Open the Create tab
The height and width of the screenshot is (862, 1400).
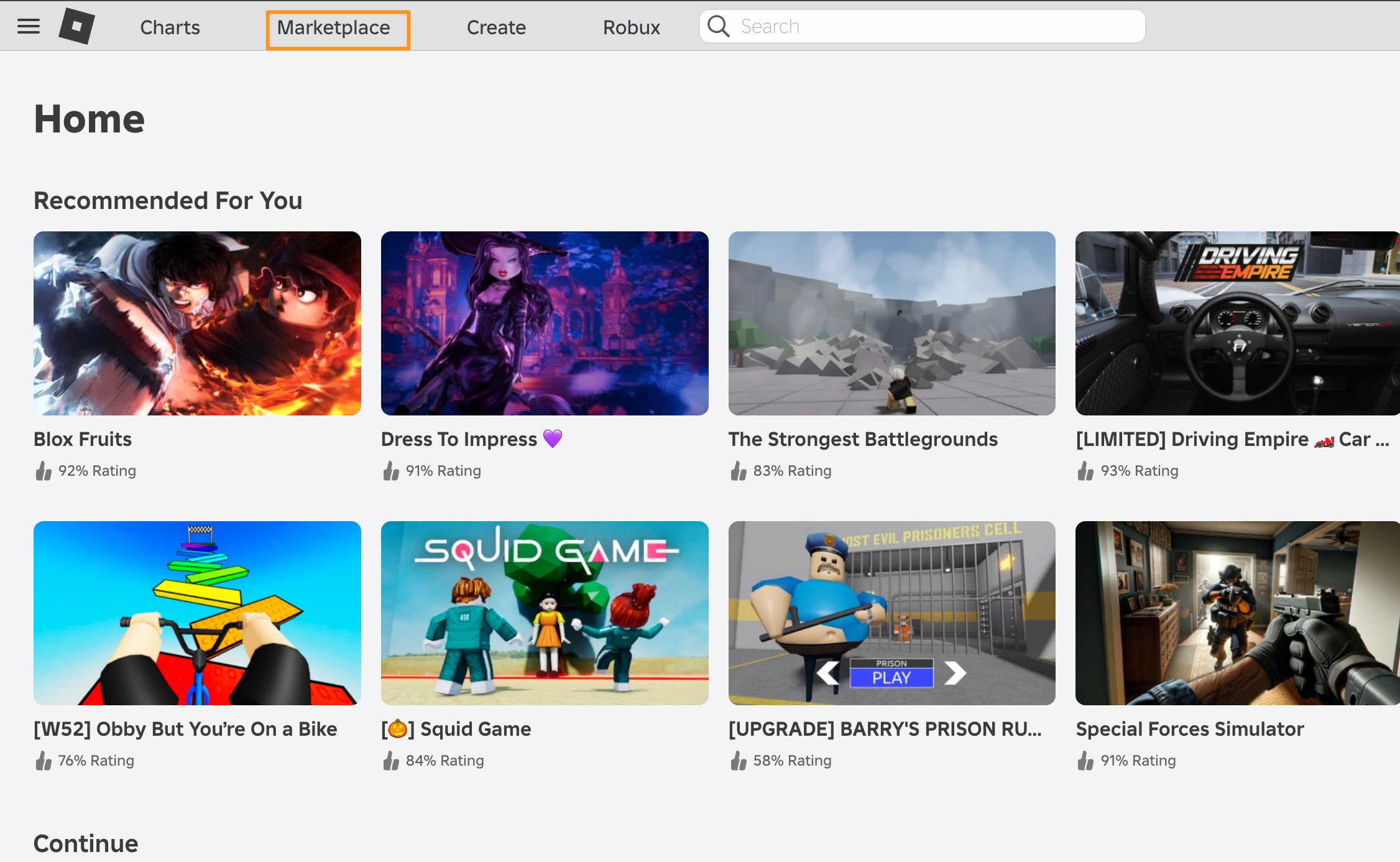tap(496, 27)
